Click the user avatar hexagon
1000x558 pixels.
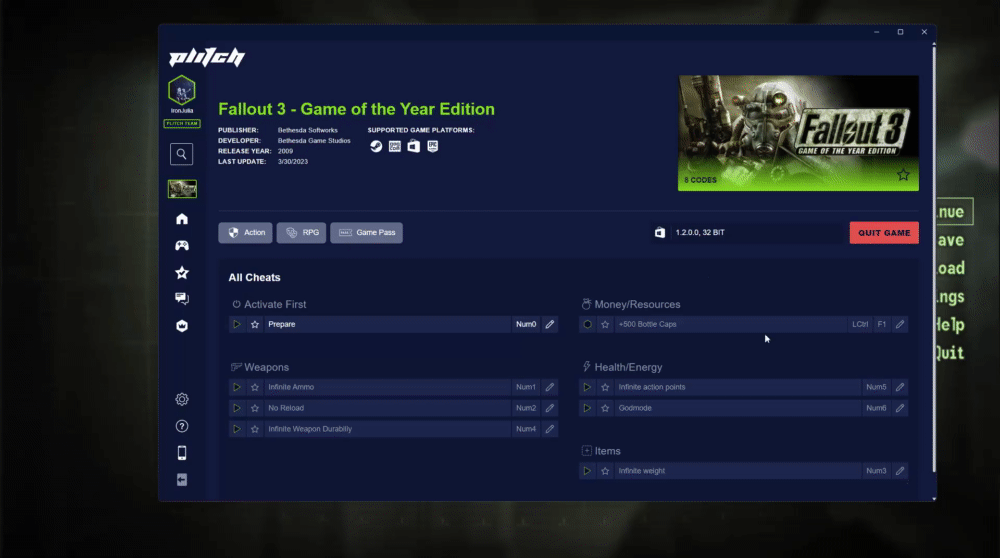pos(182,90)
